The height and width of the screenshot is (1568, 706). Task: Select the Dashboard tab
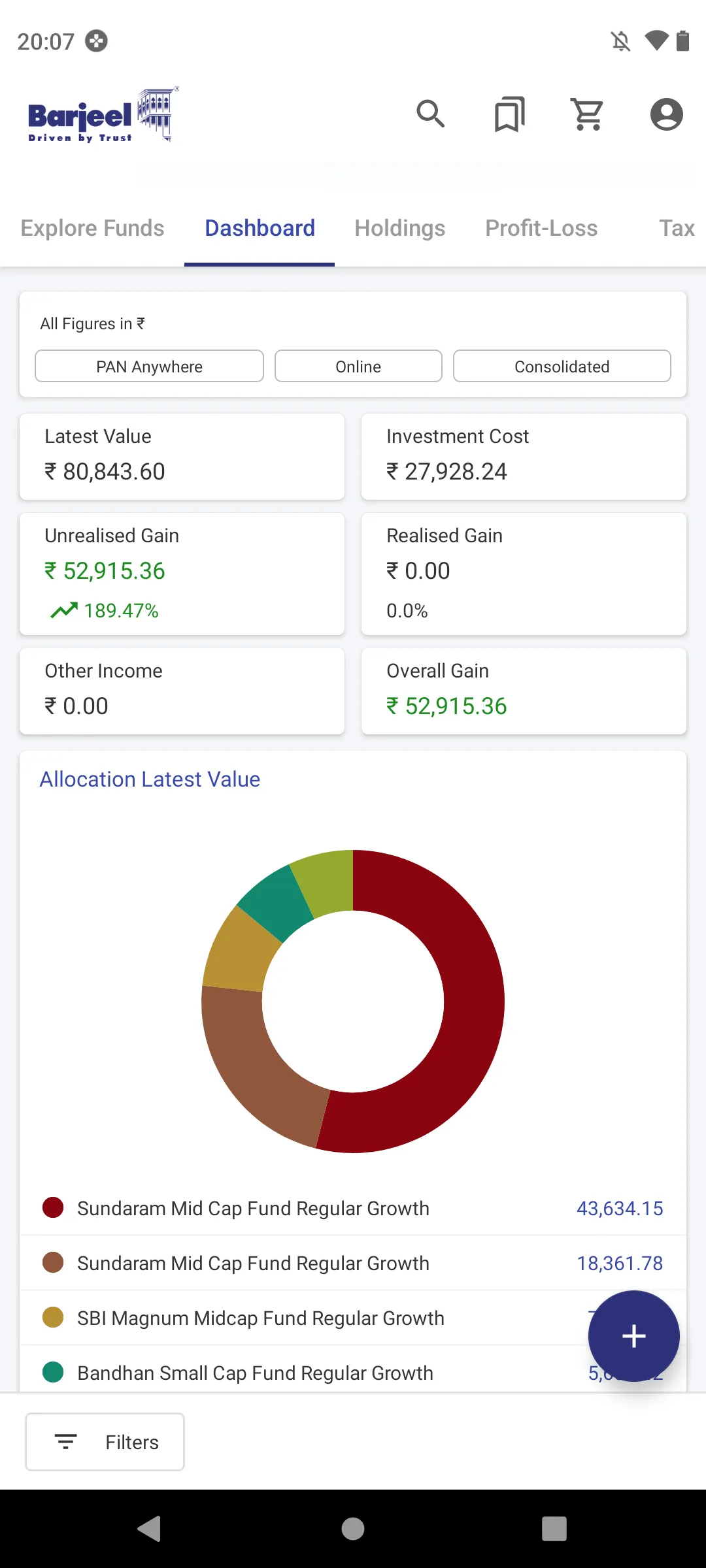(x=260, y=228)
